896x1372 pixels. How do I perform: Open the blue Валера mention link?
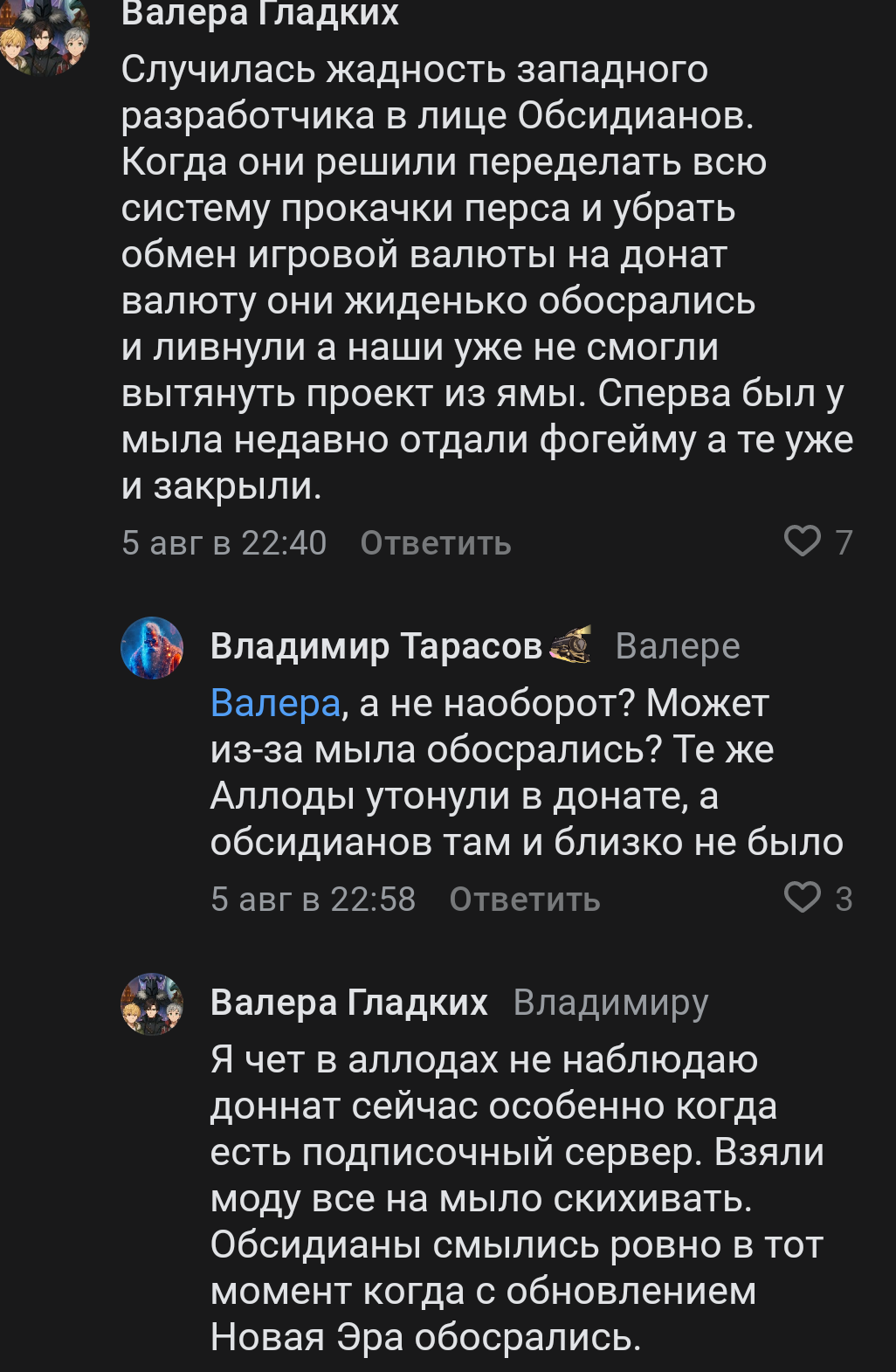[x=275, y=703]
